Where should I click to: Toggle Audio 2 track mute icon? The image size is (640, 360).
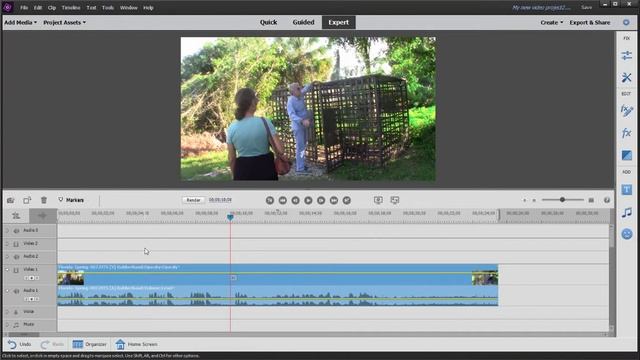pos(16,257)
